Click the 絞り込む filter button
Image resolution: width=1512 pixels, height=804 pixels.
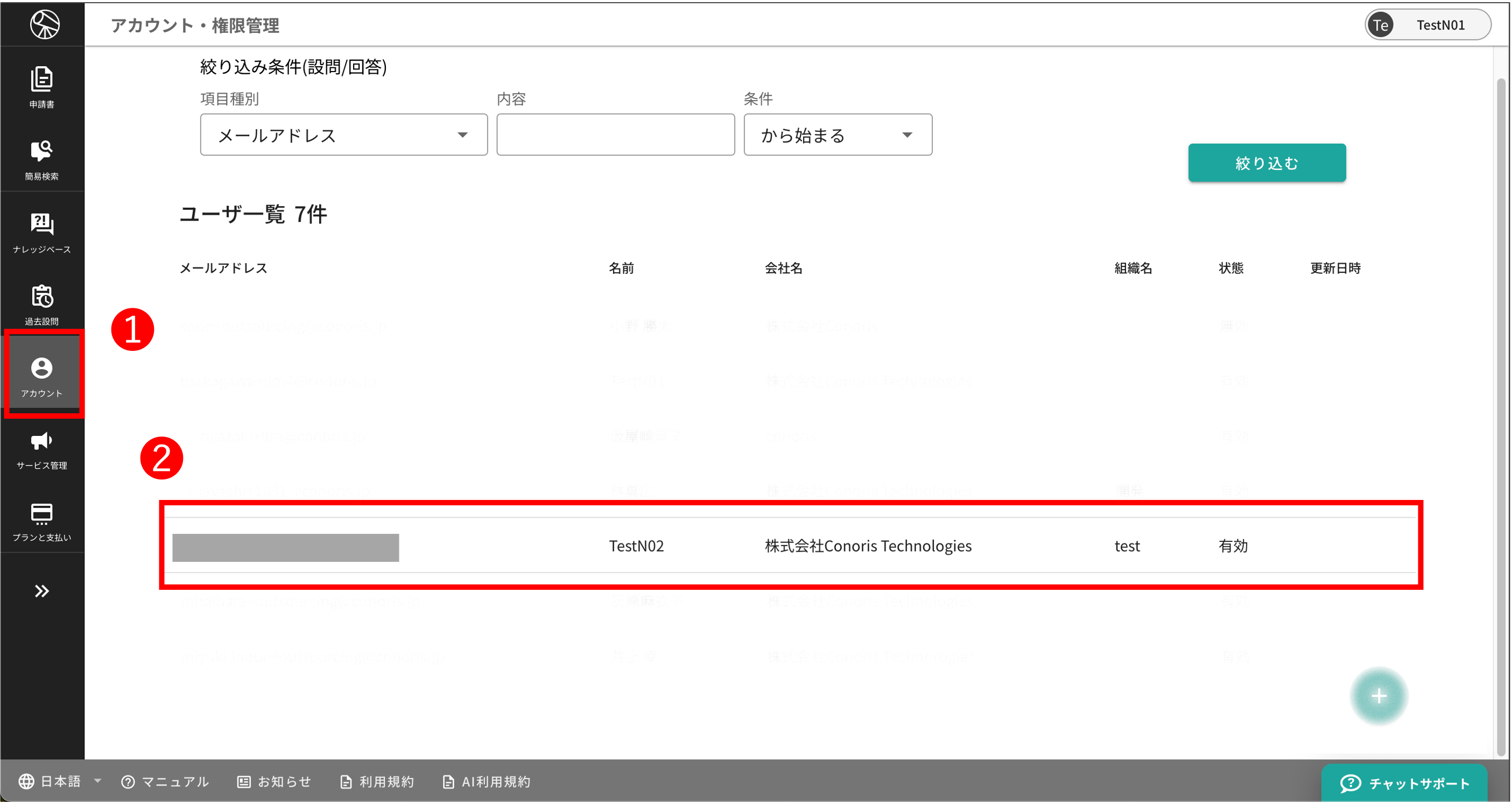tap(1267, 163)
